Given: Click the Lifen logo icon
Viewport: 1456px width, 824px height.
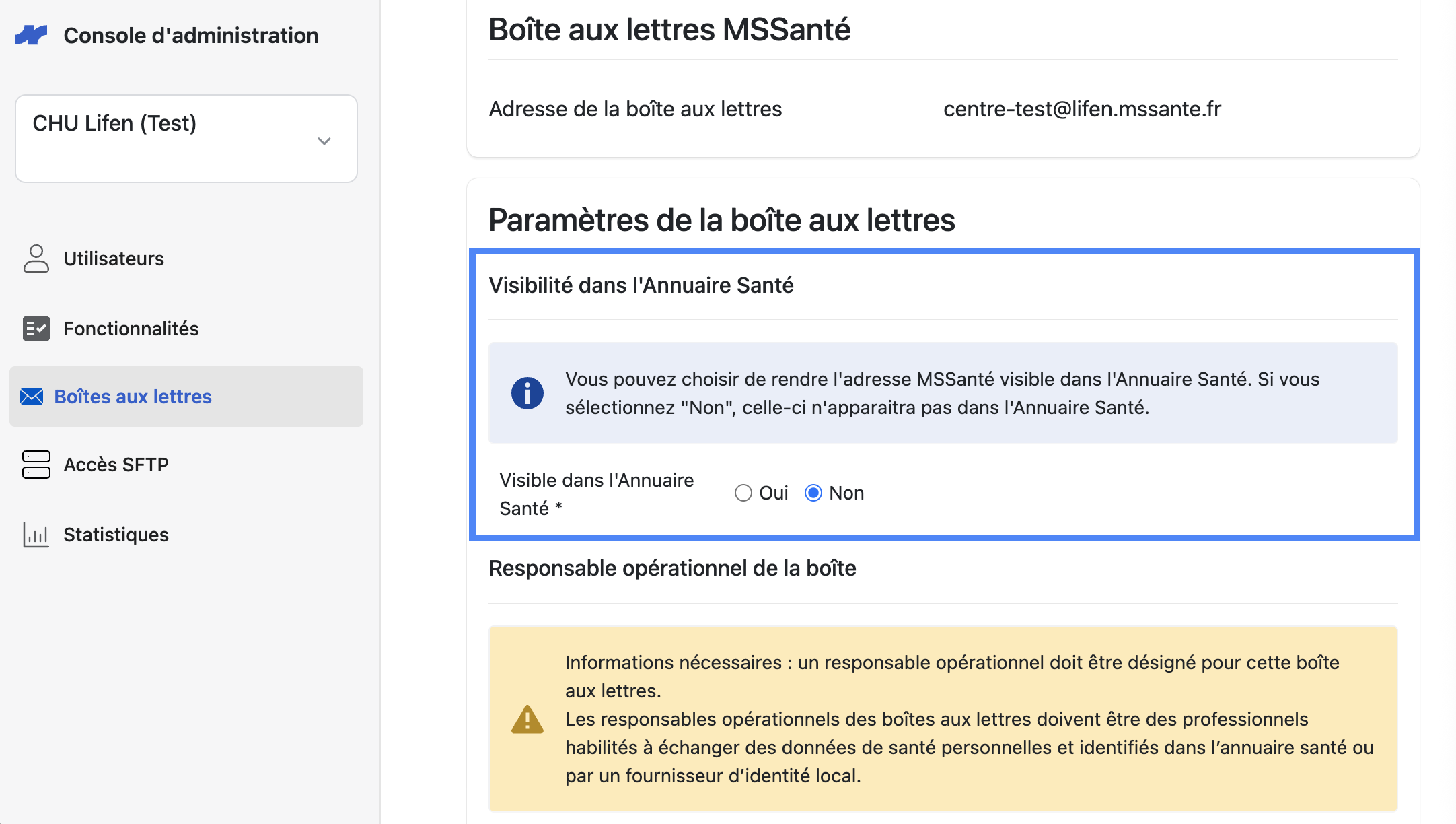Looking at the screenshot, I should 31,35.
